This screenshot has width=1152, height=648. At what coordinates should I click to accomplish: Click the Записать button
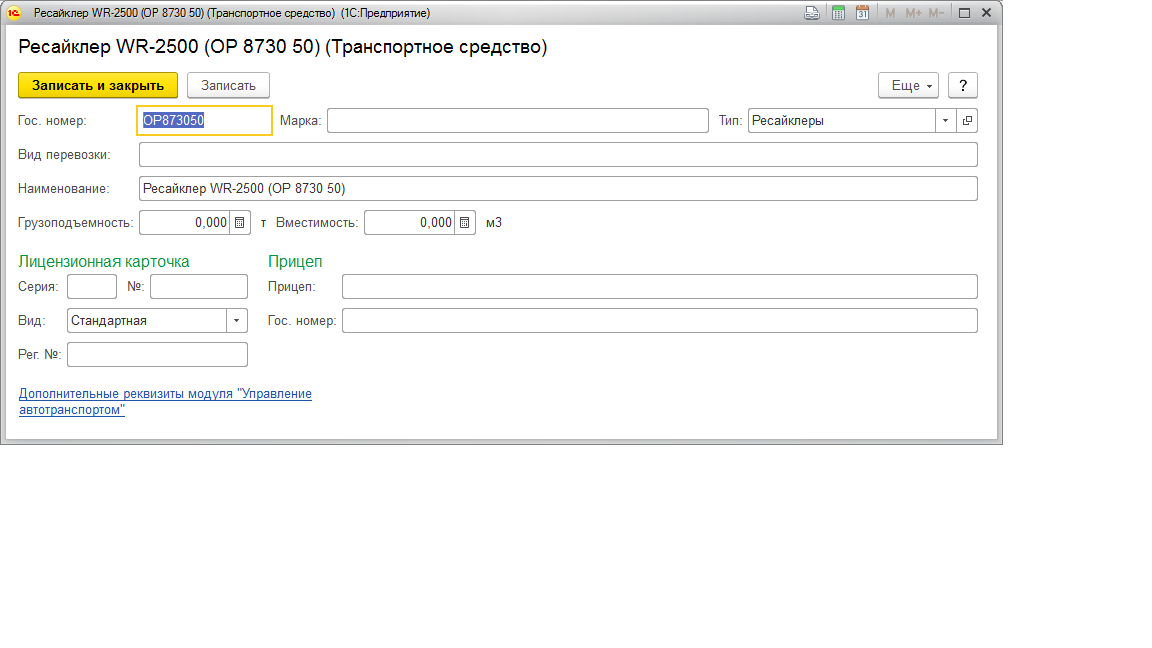click(228, 86)
